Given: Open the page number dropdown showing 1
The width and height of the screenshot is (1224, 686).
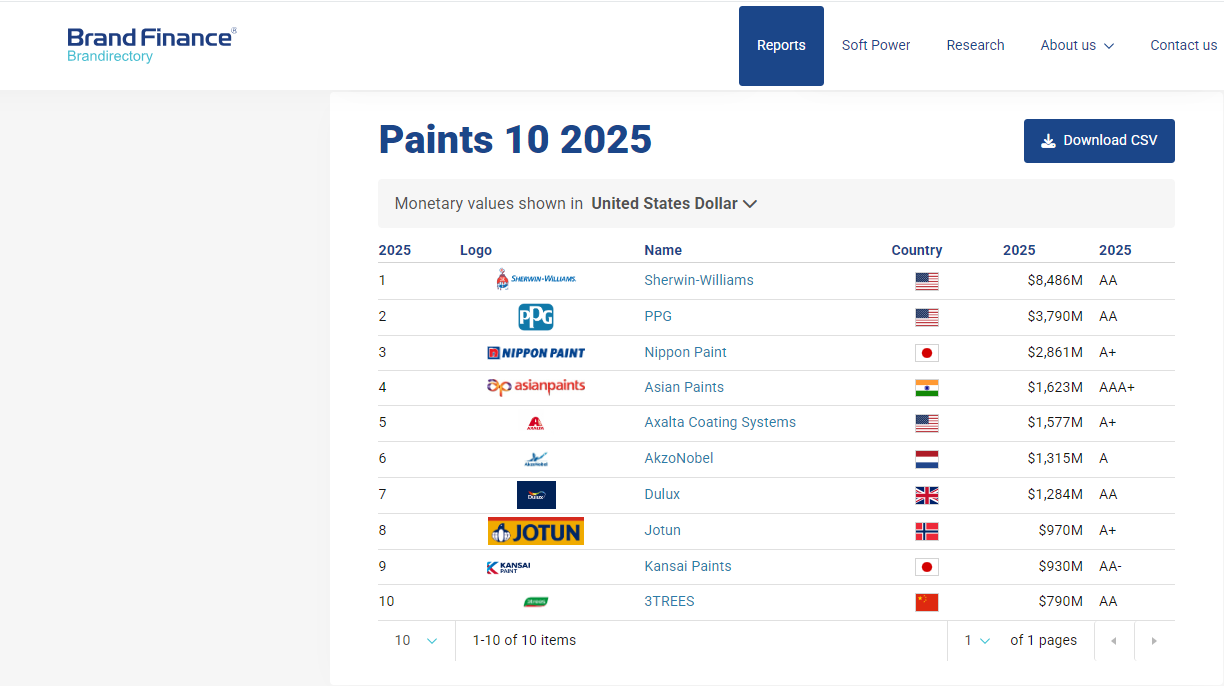Looking at the screenshot, I should (977, 640).
